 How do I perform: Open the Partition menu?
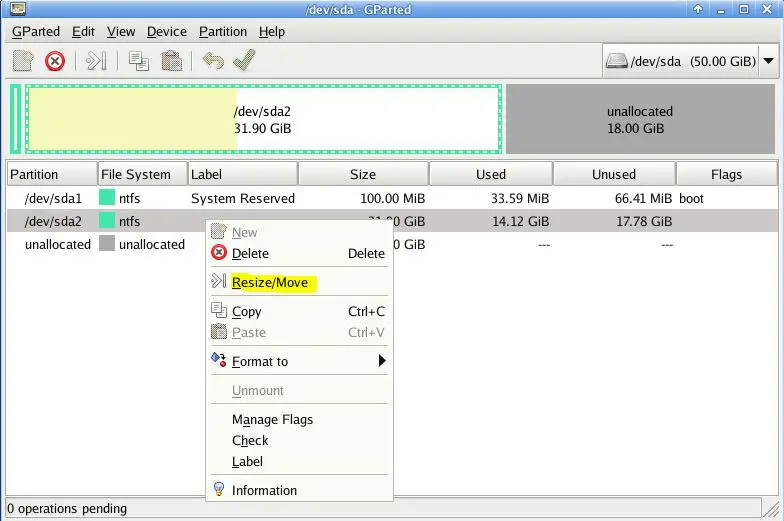click(222, 32)
